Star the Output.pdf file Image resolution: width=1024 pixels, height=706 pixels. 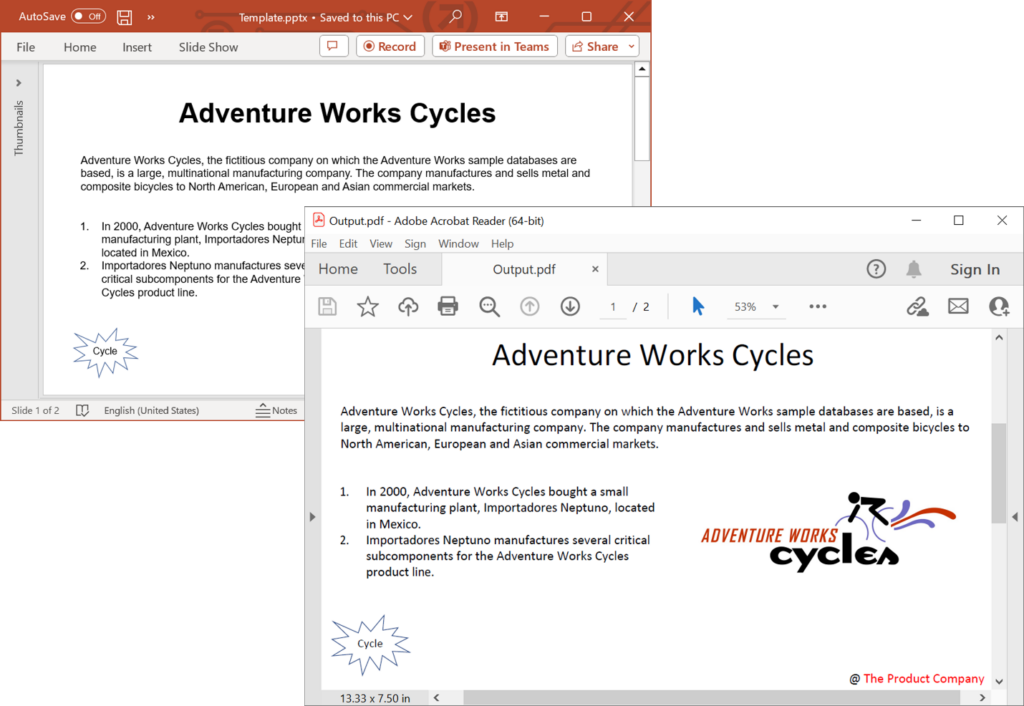[368, 307]
